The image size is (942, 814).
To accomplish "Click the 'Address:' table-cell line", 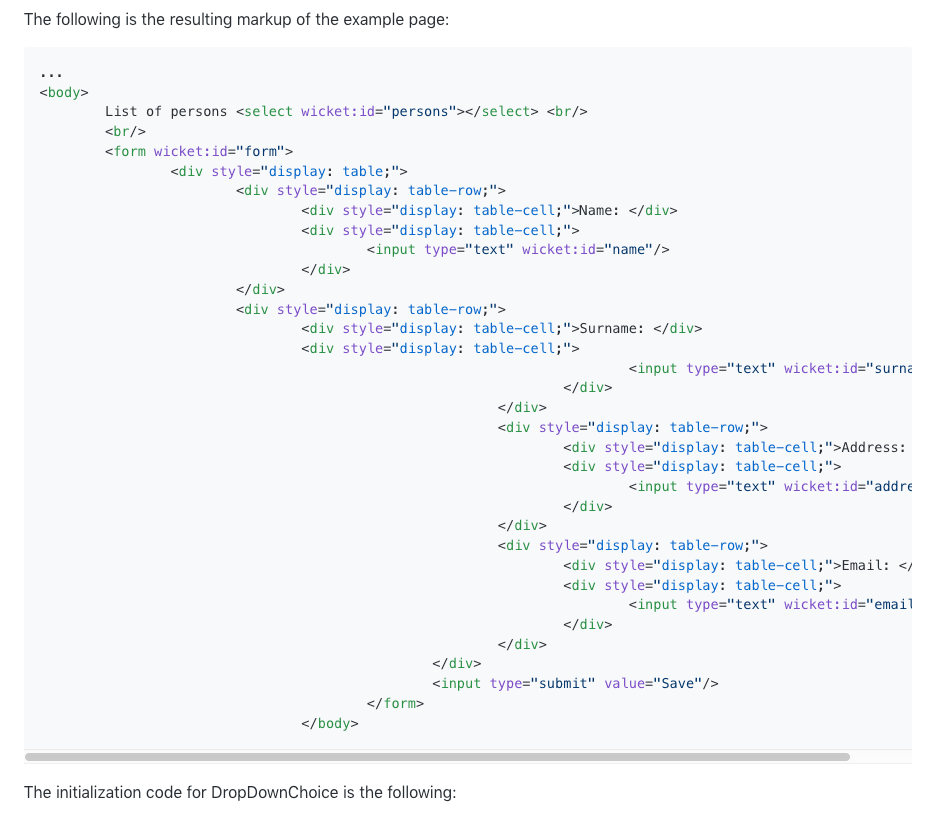I will coord(737,448).
